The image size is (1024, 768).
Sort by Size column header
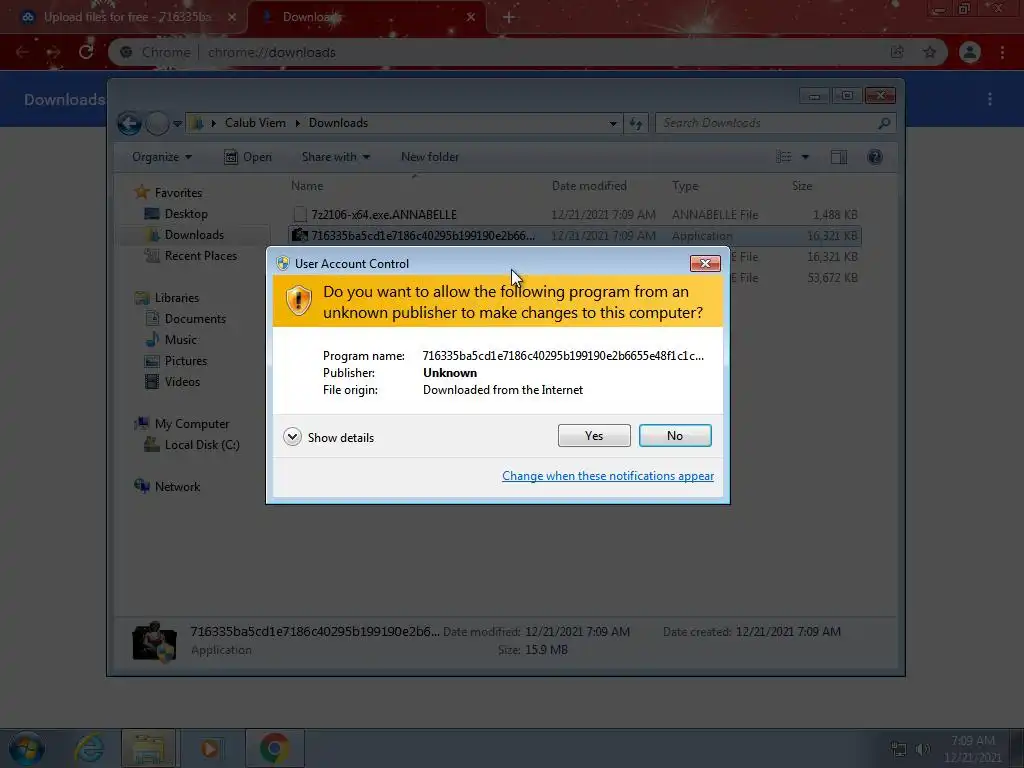click(802, 186)
